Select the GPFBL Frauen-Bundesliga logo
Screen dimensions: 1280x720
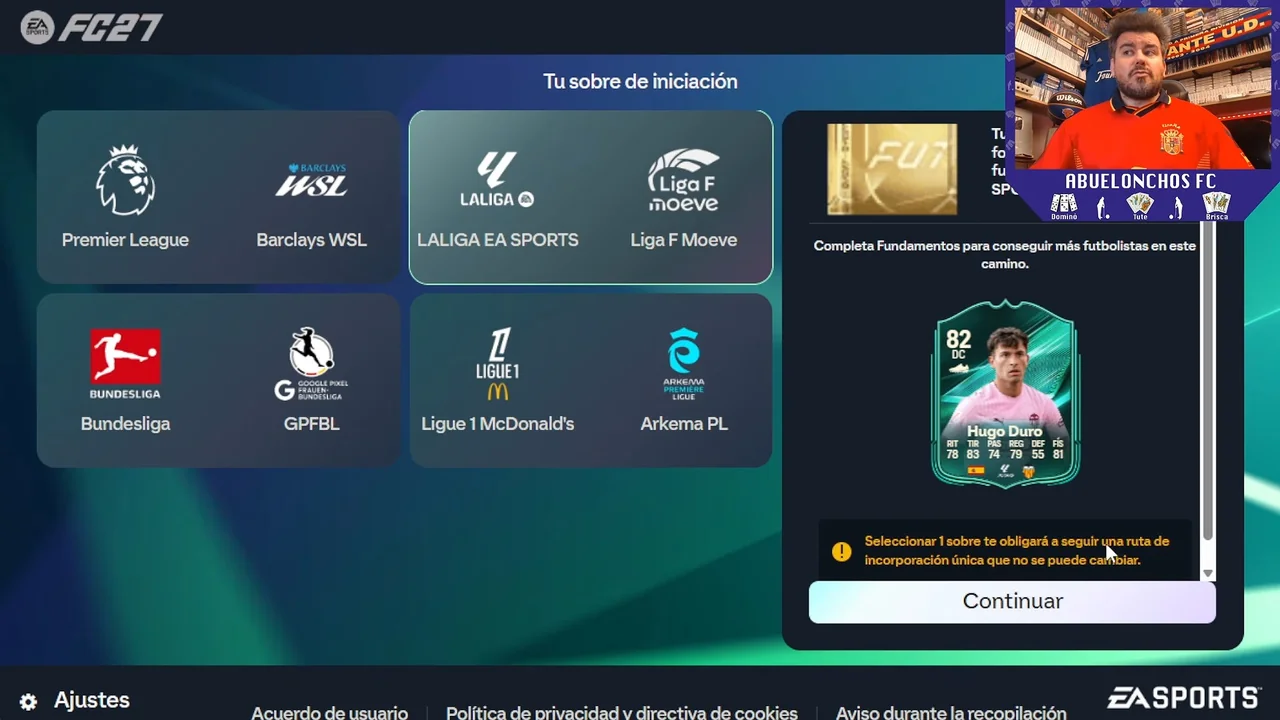(311, 364)
